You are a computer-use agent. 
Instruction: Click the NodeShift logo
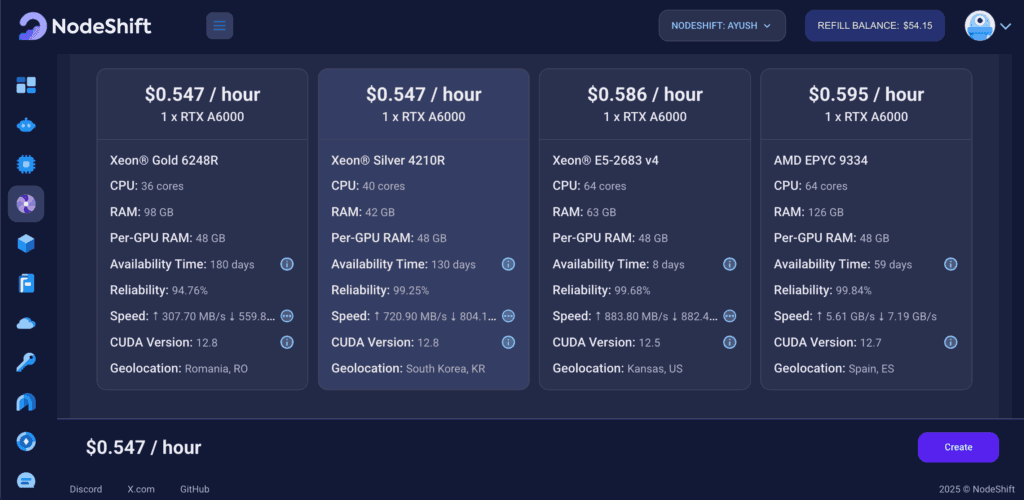[85, 26]
